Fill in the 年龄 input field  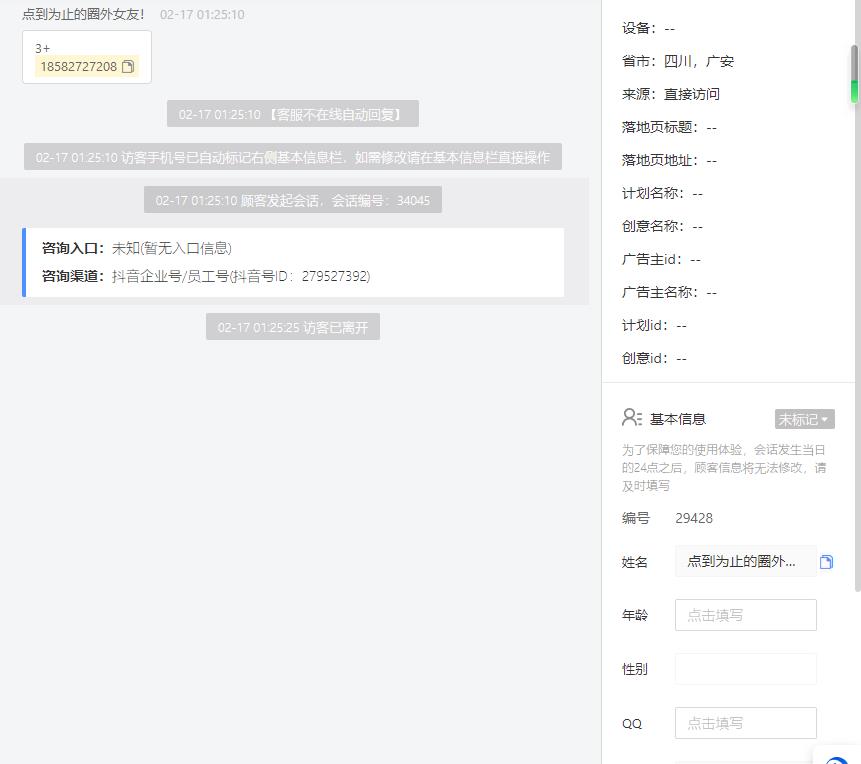coord(745,615)
